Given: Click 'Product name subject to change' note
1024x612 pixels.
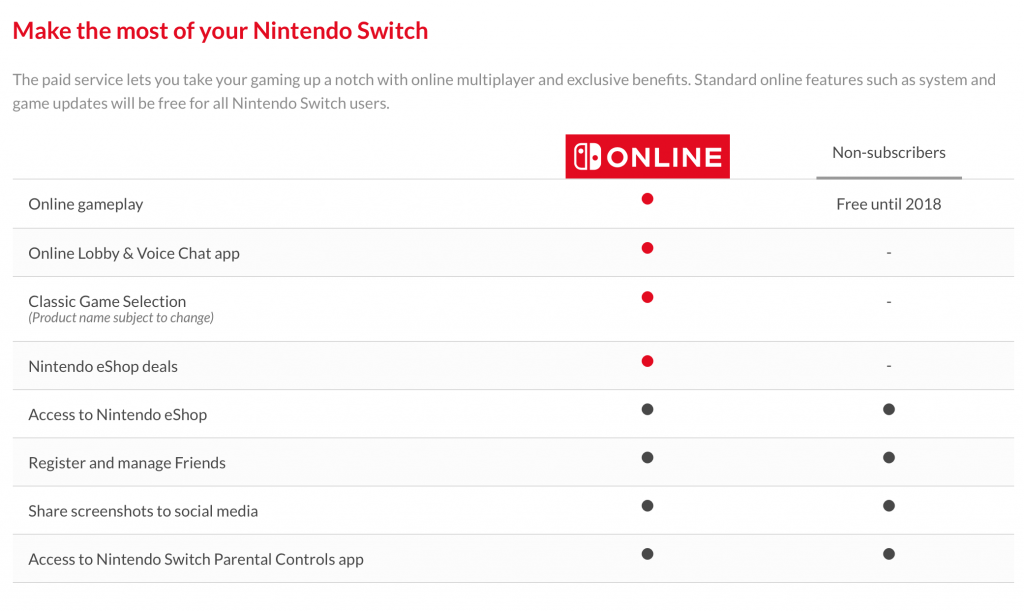Looking at the screenshot, I should pyautogui.click(x=121, y=318).
